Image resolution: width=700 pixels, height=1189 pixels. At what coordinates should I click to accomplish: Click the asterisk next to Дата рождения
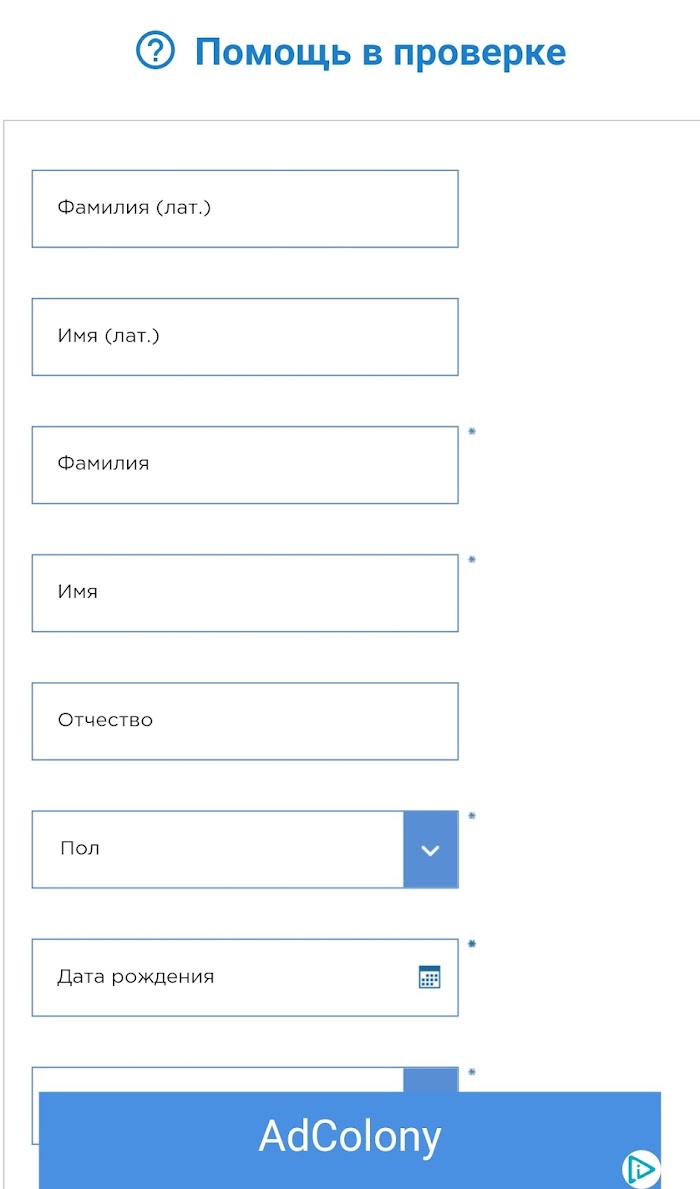(472, 944)
